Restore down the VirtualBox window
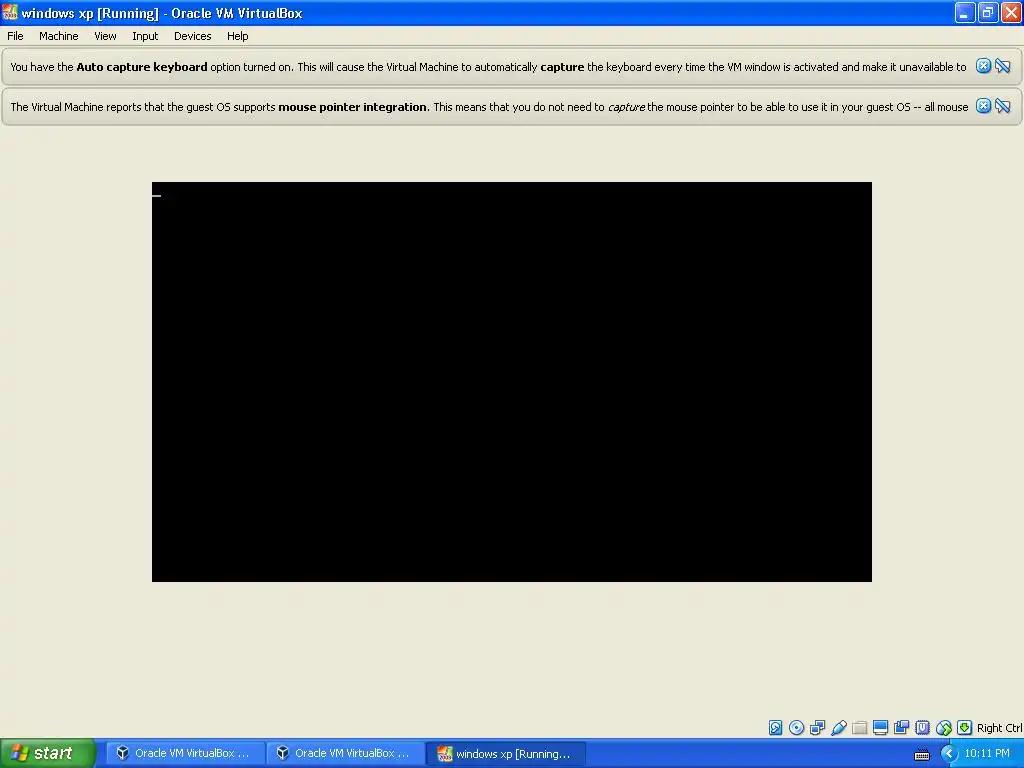This screenshot has width=1024, height=768. click(987, 12)
